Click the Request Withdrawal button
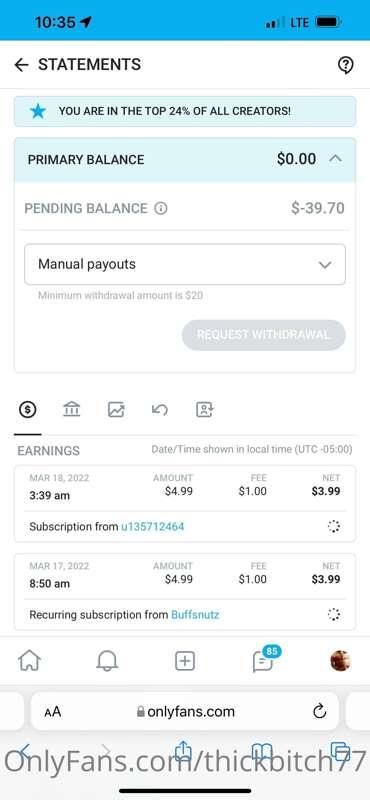The image size is (370, 800). [263, 335]
